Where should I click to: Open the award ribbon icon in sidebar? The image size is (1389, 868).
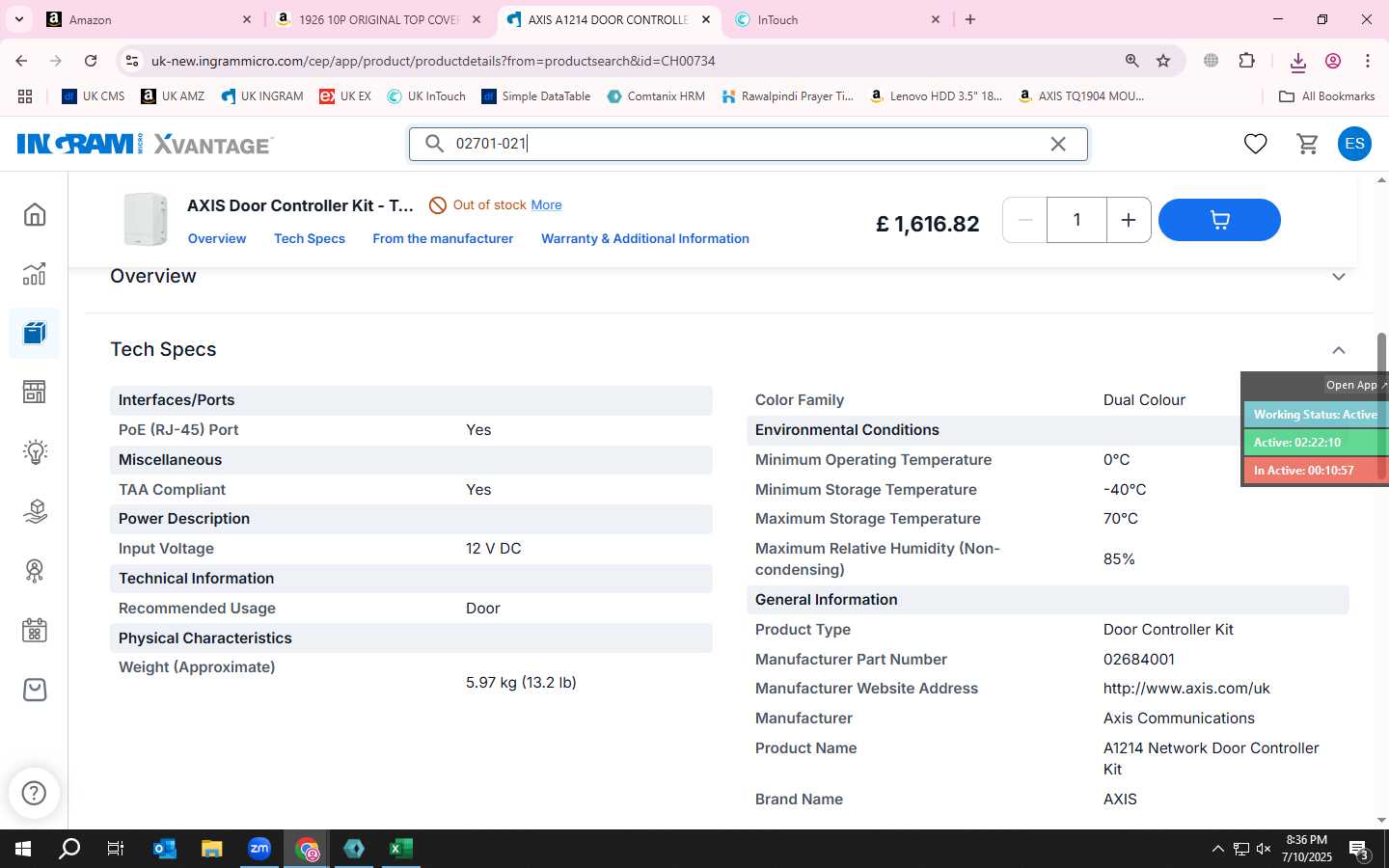point(35,571)
